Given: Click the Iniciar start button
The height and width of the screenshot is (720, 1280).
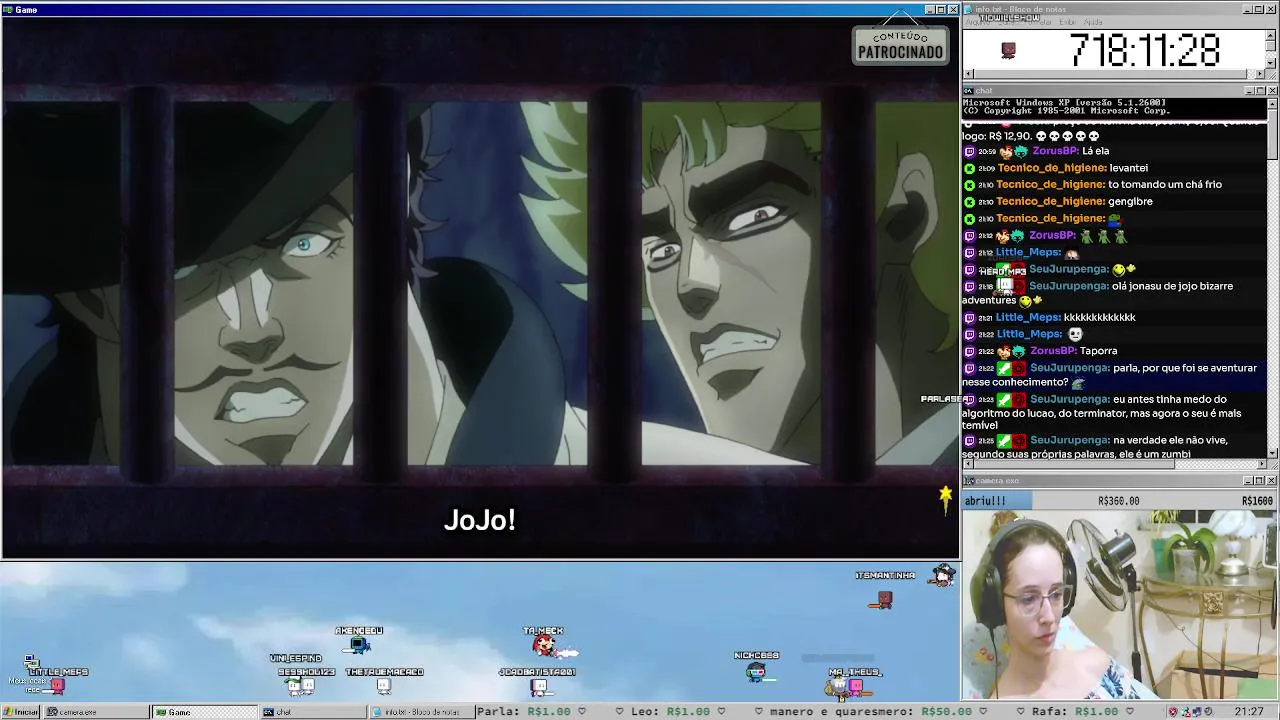Looking at the screenshot, I should point(20,712).
